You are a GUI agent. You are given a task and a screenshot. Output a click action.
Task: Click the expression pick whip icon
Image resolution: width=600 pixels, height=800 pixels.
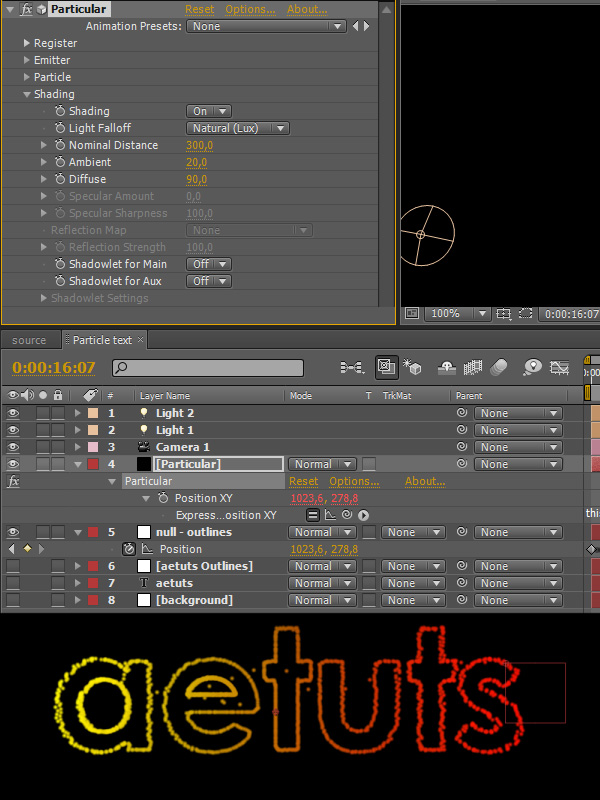[347, 514]
